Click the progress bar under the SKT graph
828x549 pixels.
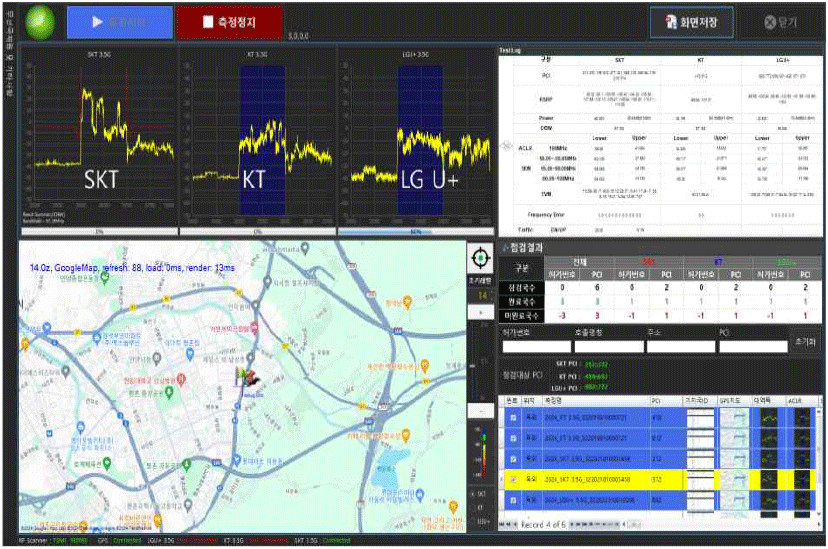click(x=99, y=232)
